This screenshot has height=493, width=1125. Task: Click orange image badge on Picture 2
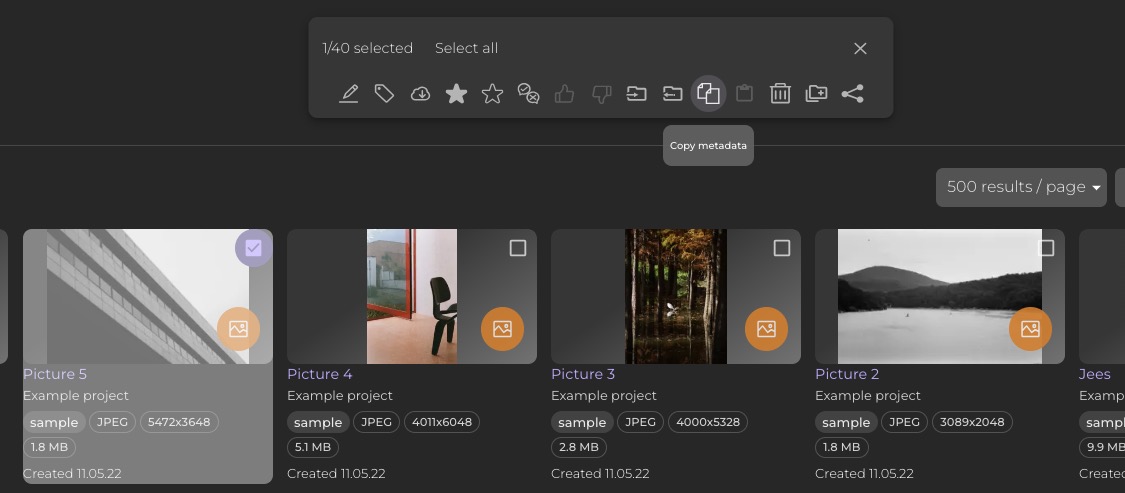pos(1030,329)
